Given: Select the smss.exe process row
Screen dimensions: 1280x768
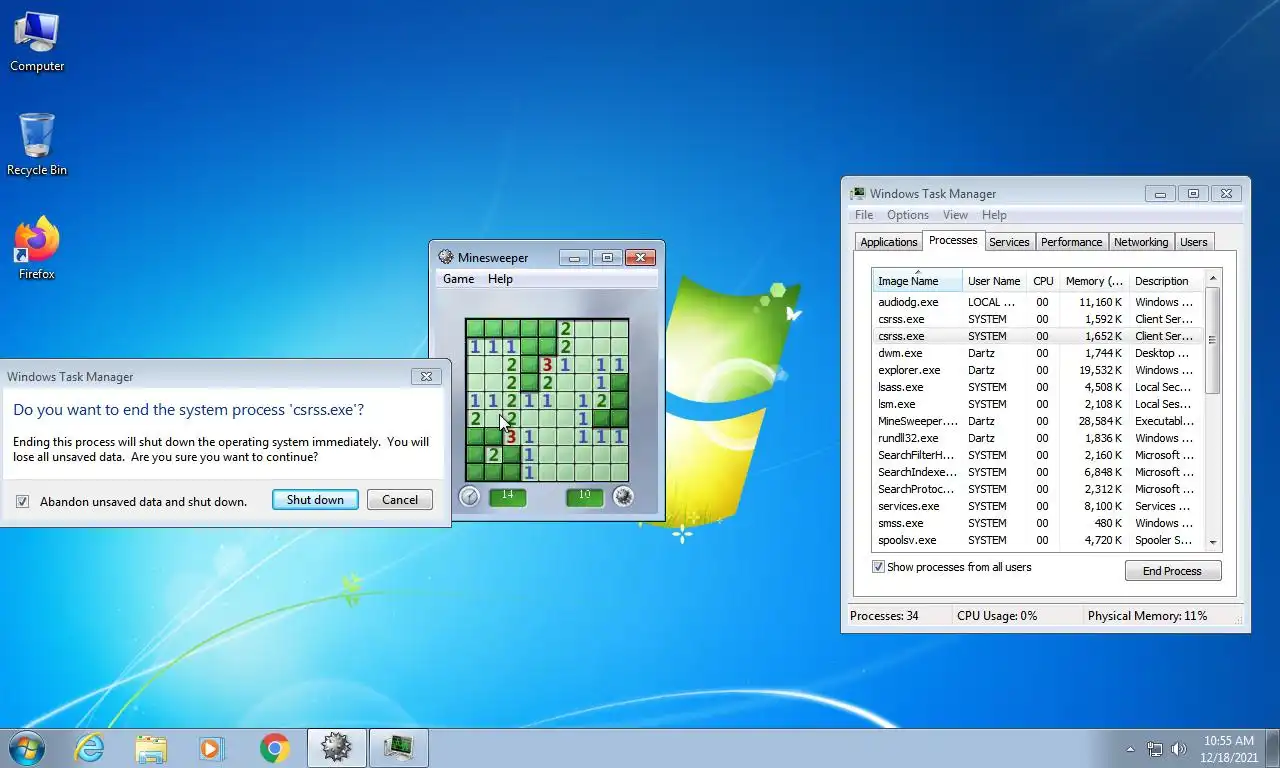Looking at the screenshot, I should tap(1037, 523).
